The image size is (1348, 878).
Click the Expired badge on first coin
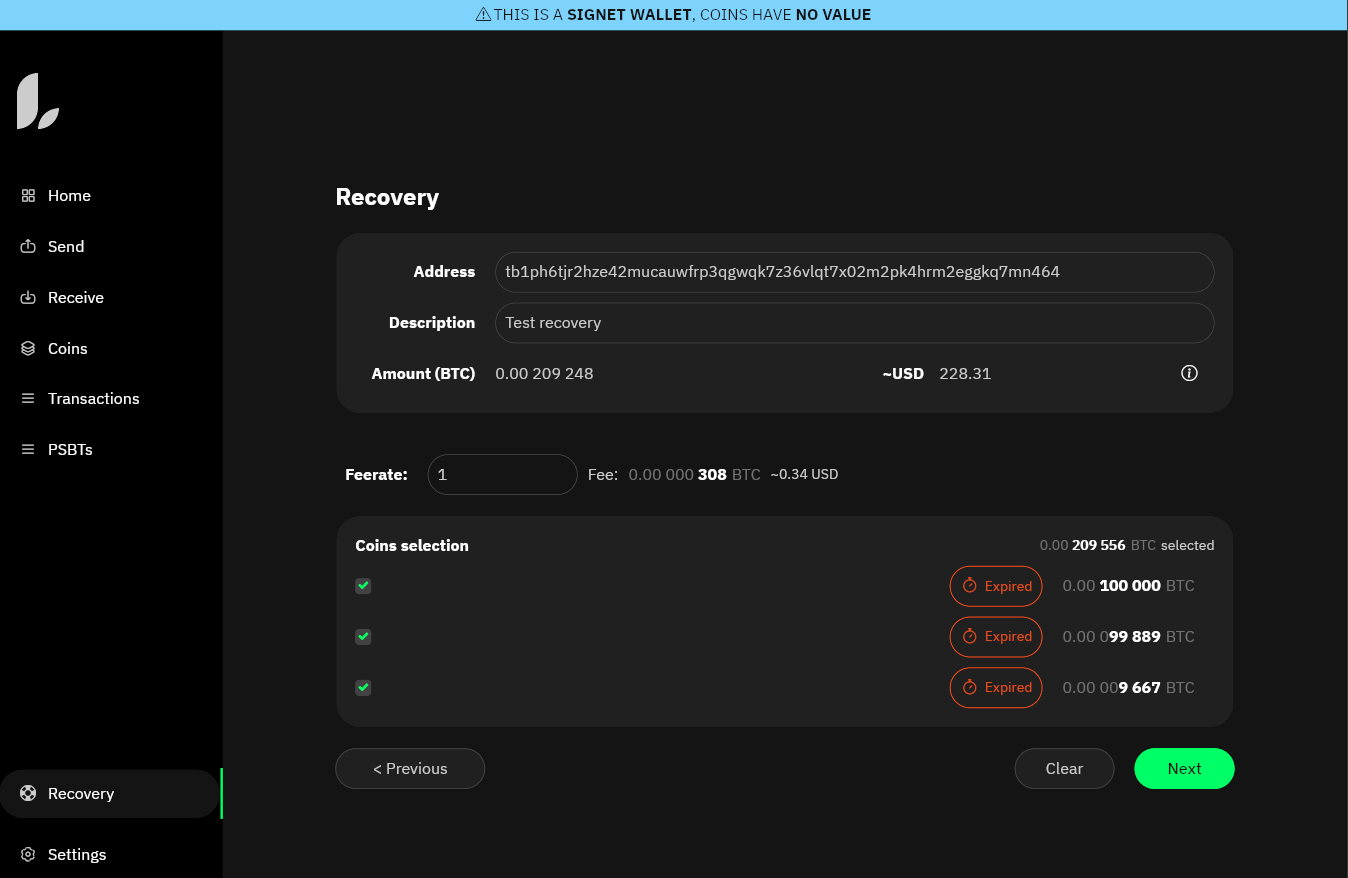point(996,587)
